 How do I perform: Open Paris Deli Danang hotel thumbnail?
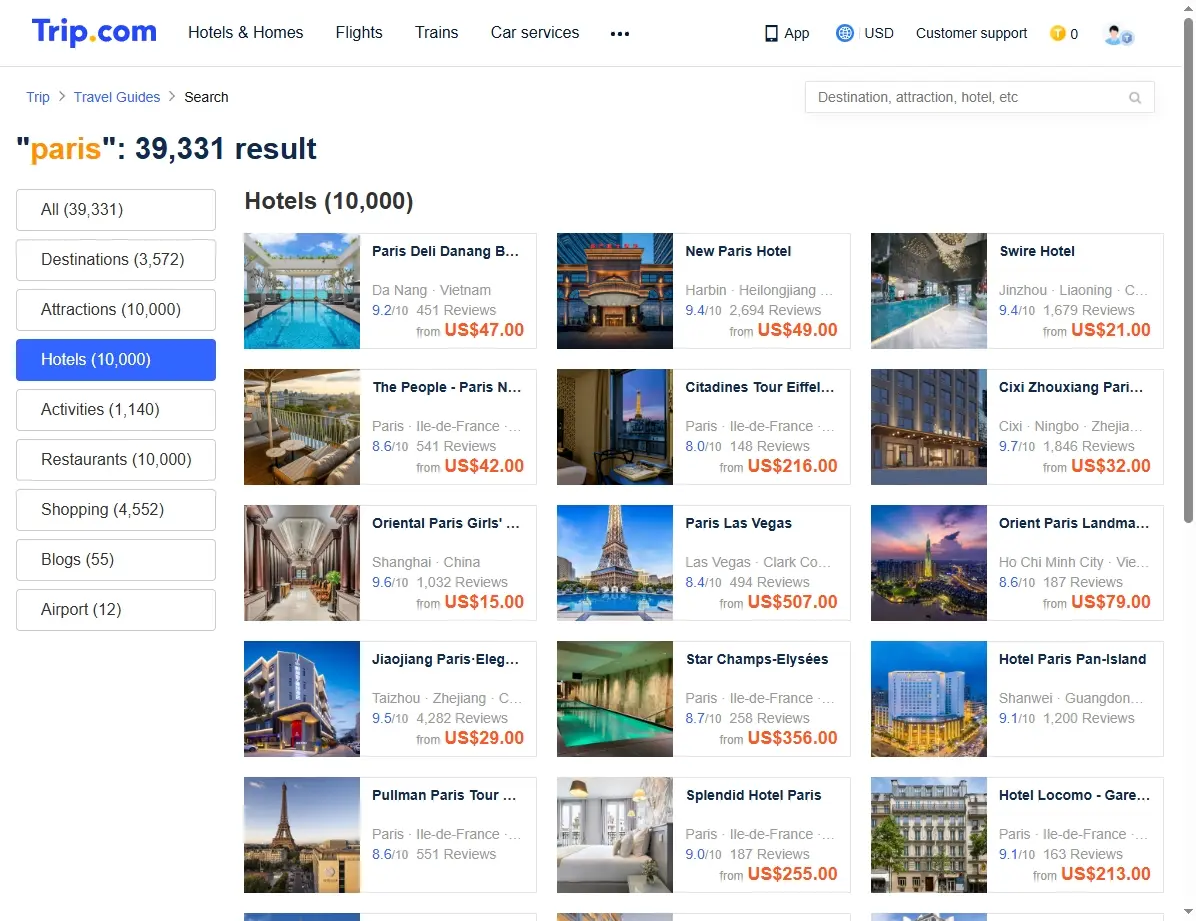(x=302, y=291)
